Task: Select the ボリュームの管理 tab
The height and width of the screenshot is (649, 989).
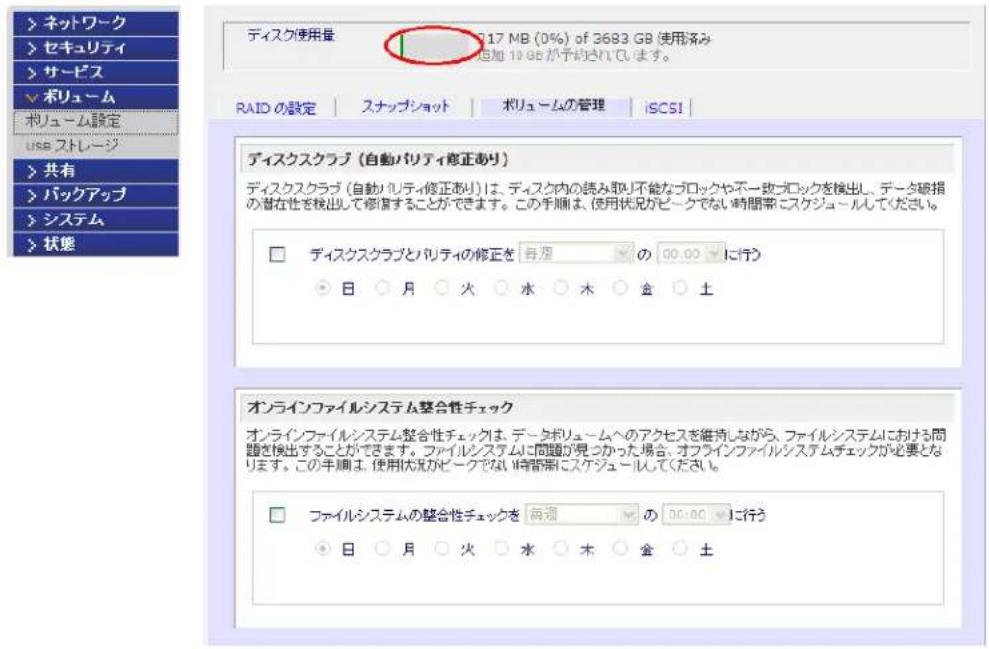Action: pos(553,105)
